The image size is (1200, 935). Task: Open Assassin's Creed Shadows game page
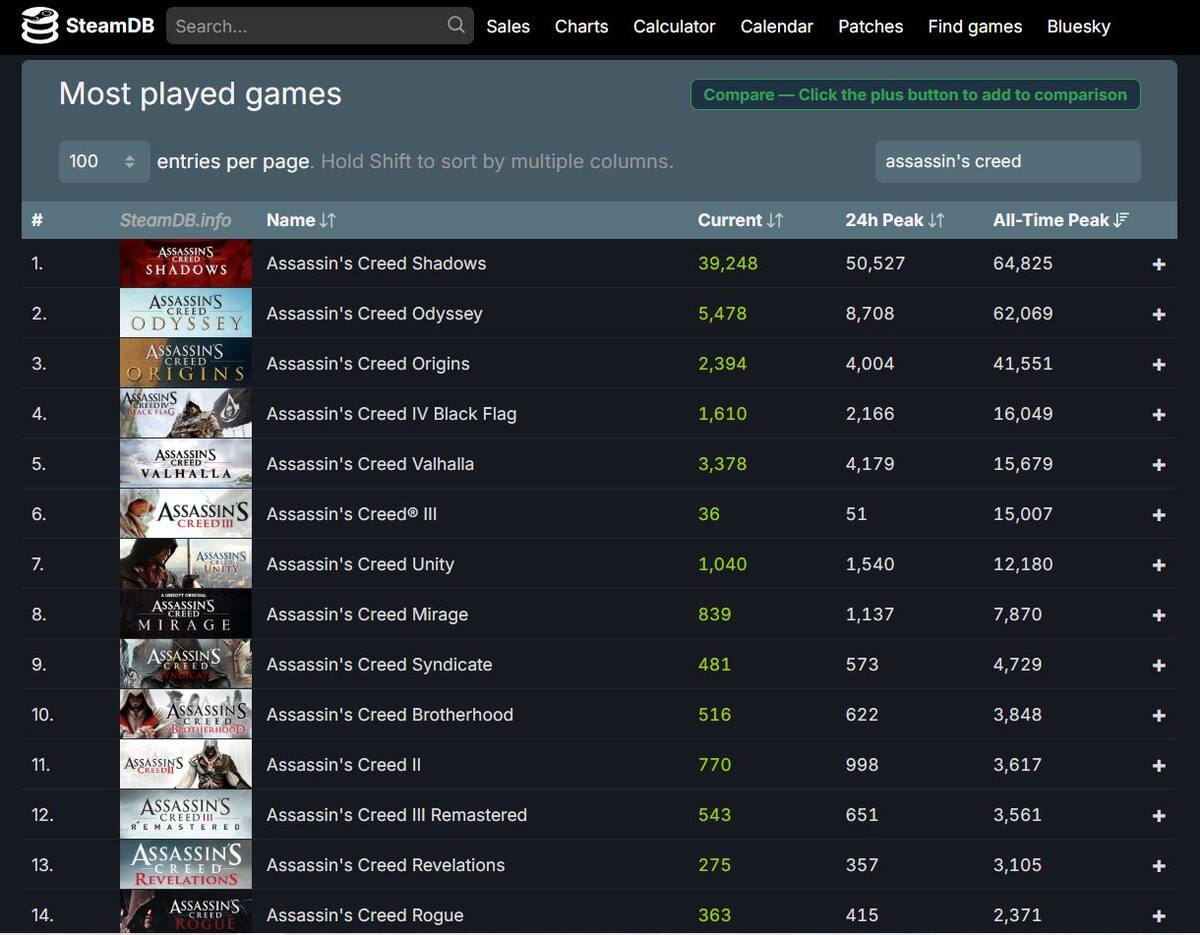click(376, 264)
